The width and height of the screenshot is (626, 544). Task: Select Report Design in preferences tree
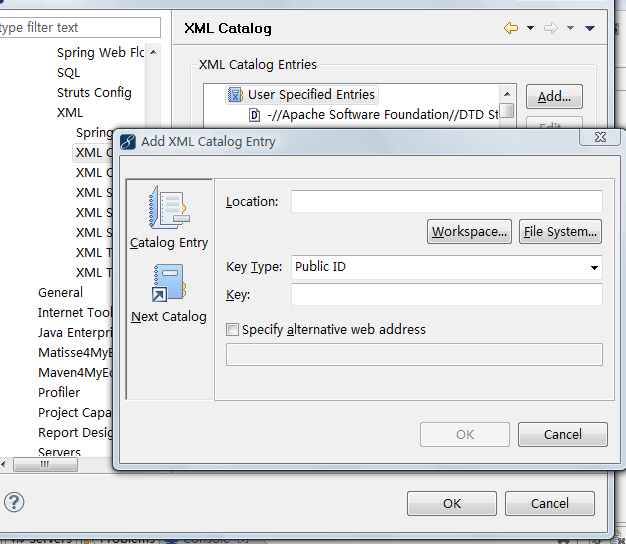(x=75, y=432)
